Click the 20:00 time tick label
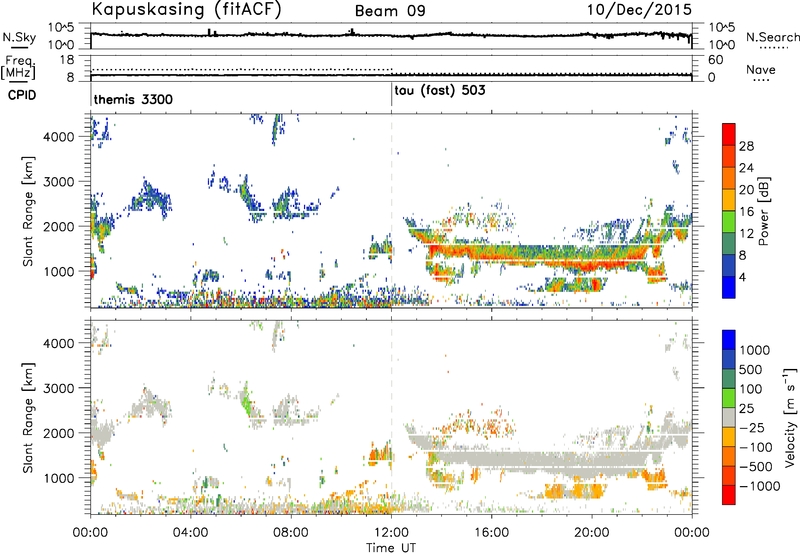The width and height of the screenshot is (800, 554). tap(591, 533)
